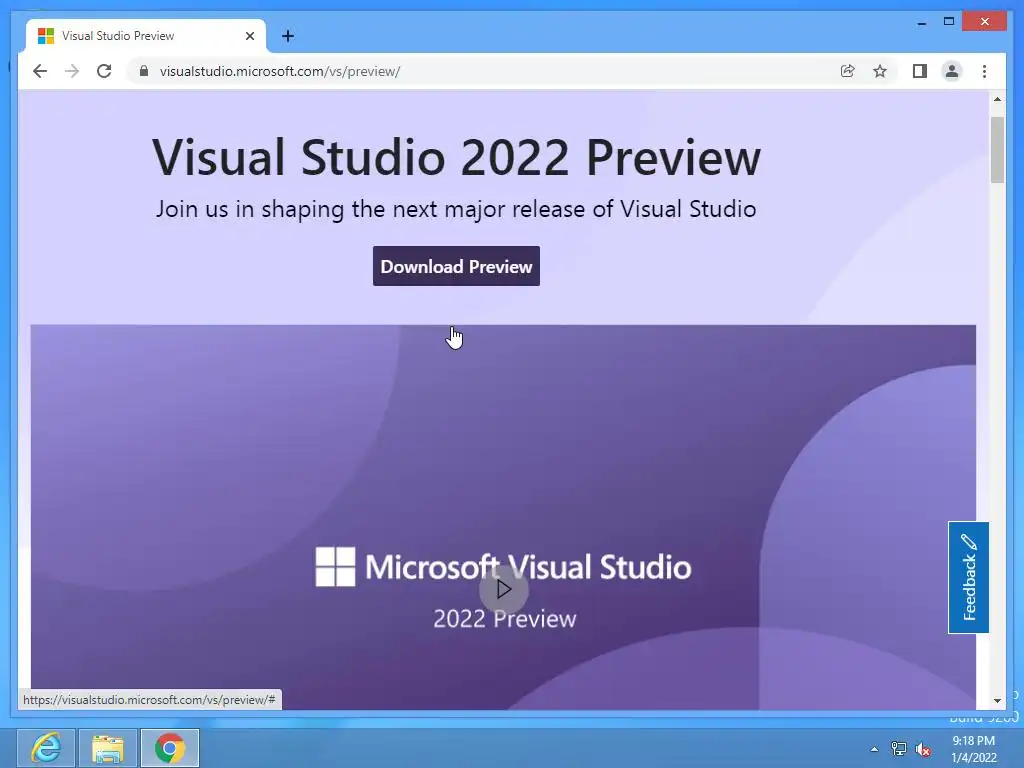The width and height of the screenshot is (1024, 768).
Task: Open the network status tray icon
Action: 899,749
